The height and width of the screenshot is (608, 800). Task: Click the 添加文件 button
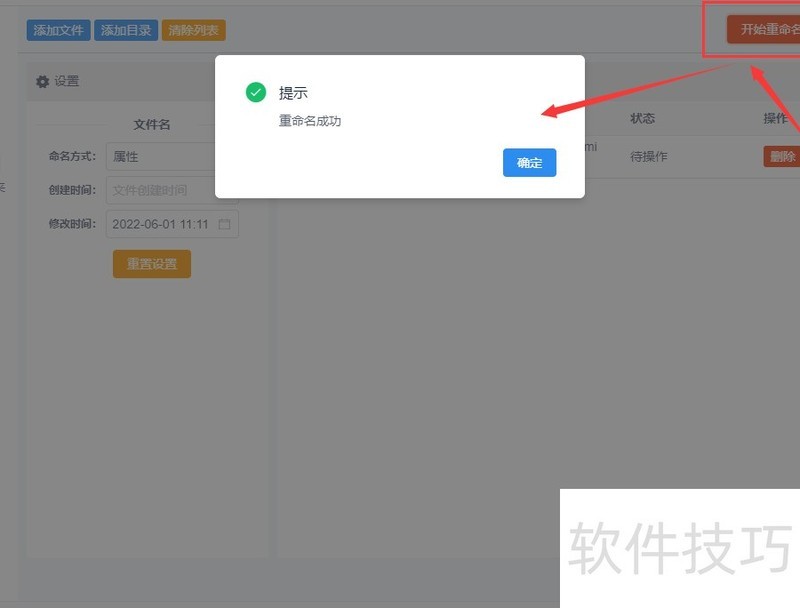coord(59,30)
